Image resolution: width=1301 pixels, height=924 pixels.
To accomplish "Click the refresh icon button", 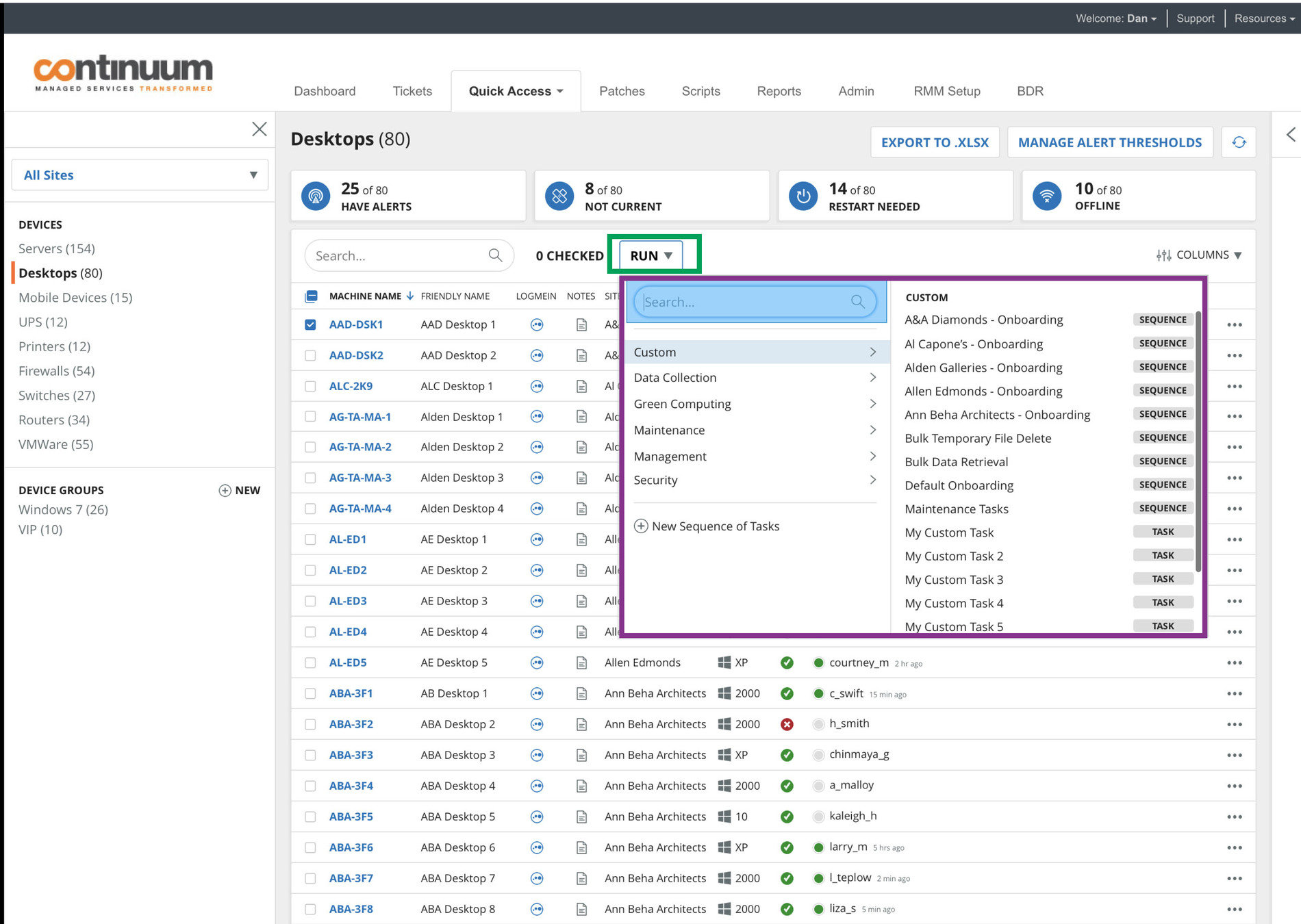I will [1239, 142].
